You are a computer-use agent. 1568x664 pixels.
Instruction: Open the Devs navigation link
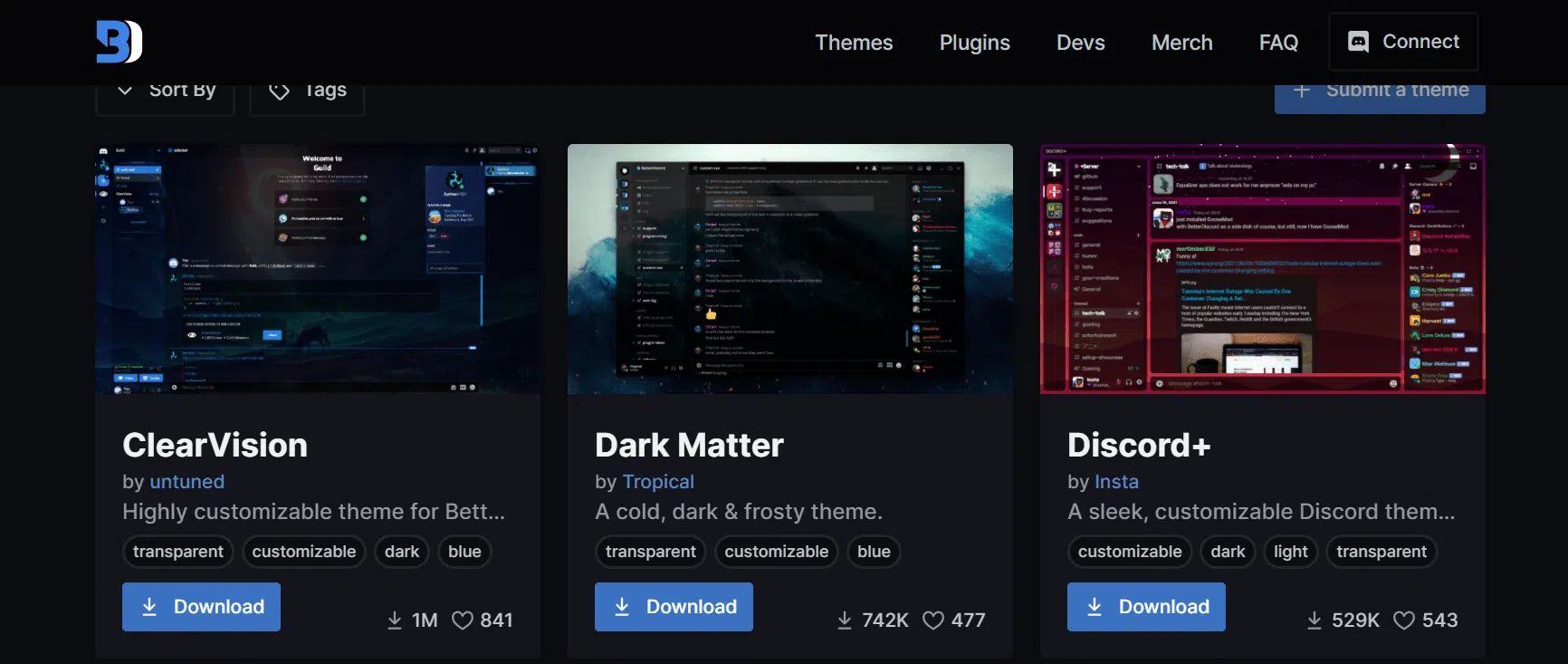[x=1080, y=43]
